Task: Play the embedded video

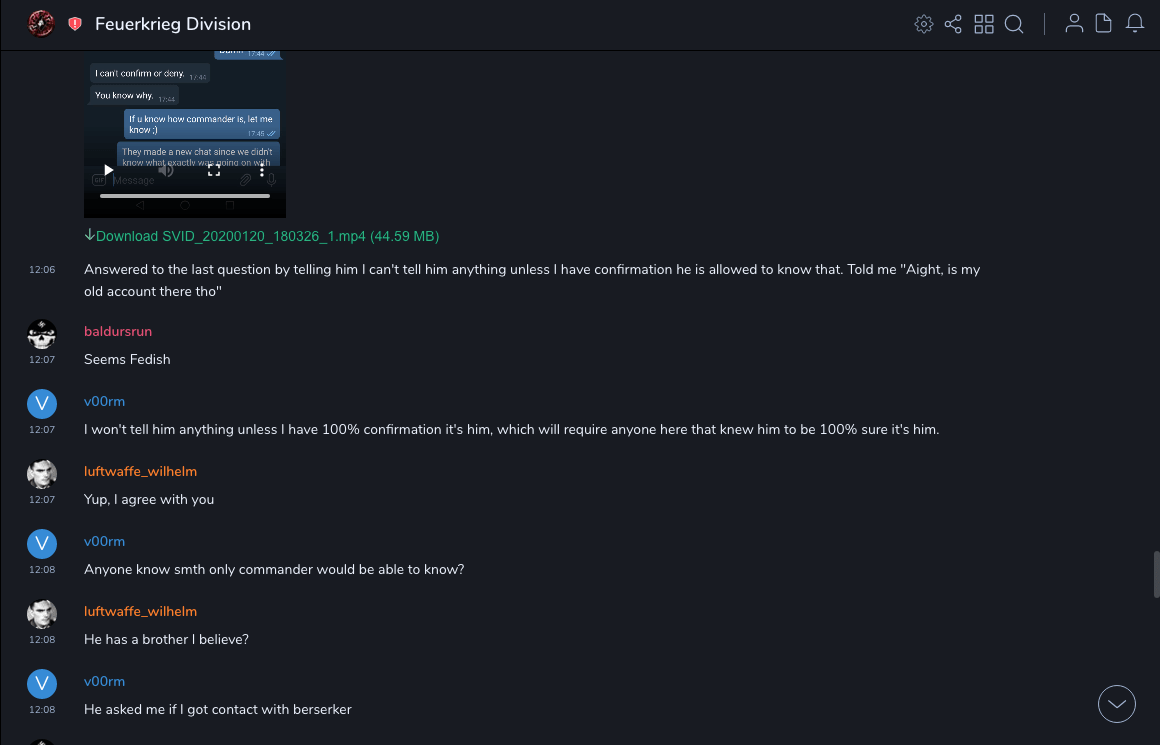Action: [109, 170]
